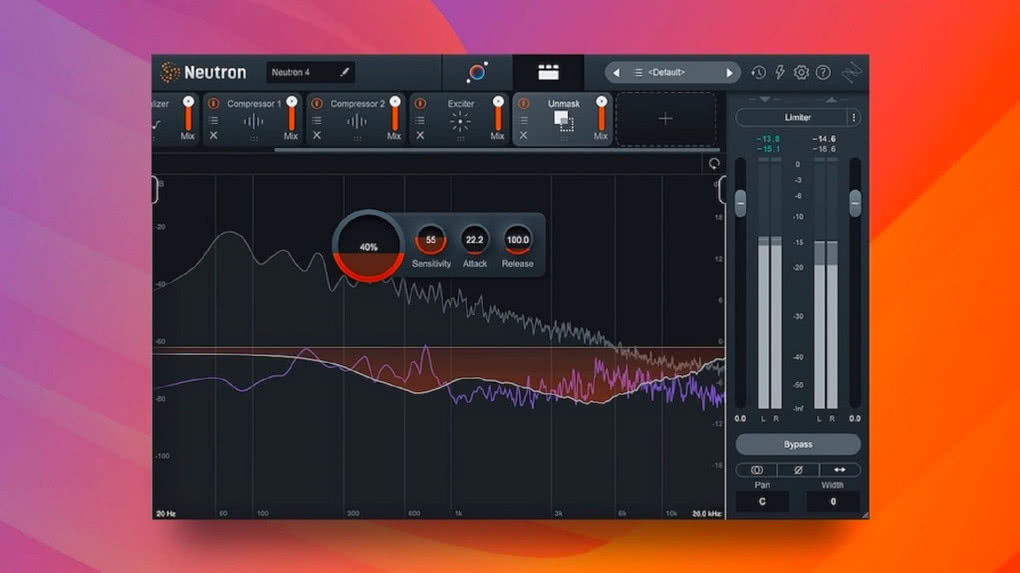This screenshot has width=1020, height=573.
Task: Click the Unmask Mix slider
Action: coord(602,114)
